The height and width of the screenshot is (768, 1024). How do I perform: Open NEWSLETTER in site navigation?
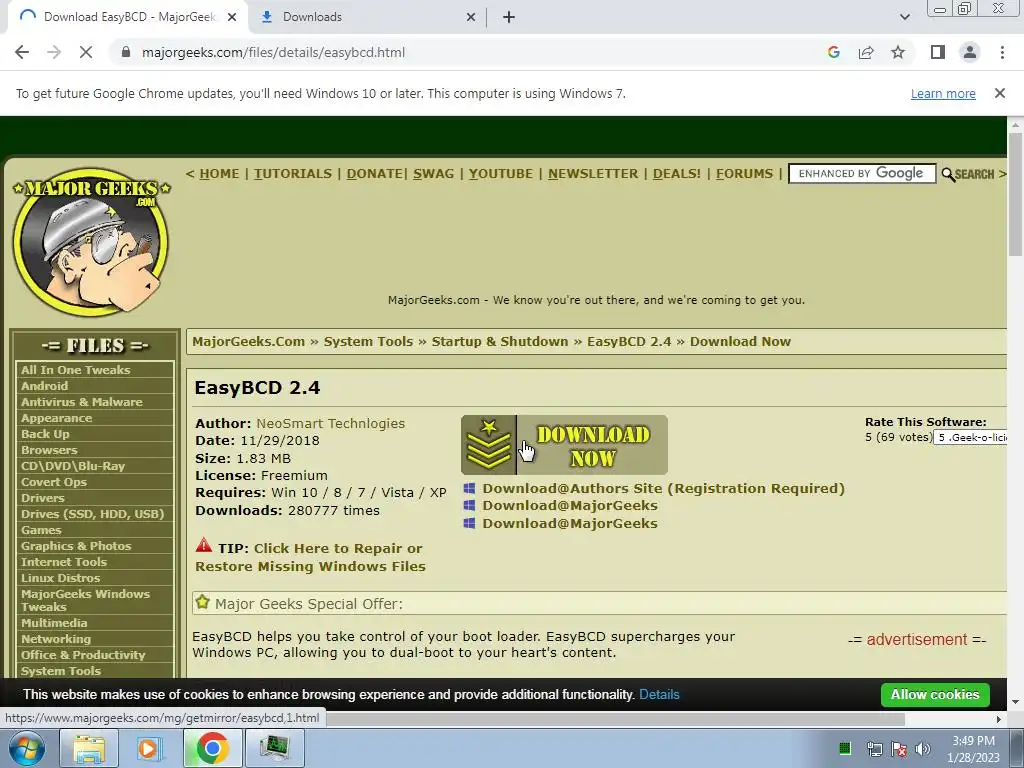point(593,174)
